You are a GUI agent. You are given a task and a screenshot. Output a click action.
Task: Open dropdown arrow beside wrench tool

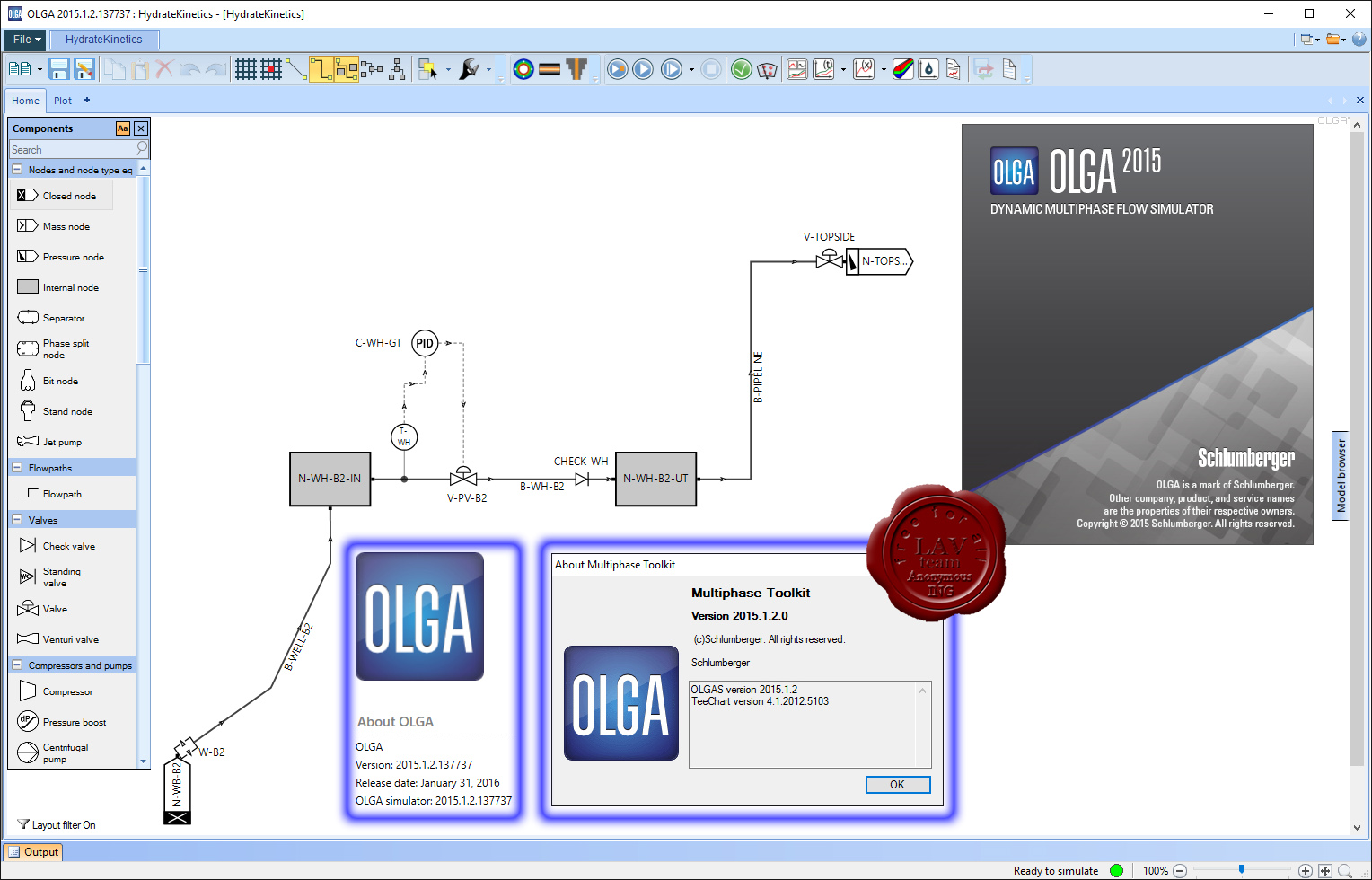point(488,69)
